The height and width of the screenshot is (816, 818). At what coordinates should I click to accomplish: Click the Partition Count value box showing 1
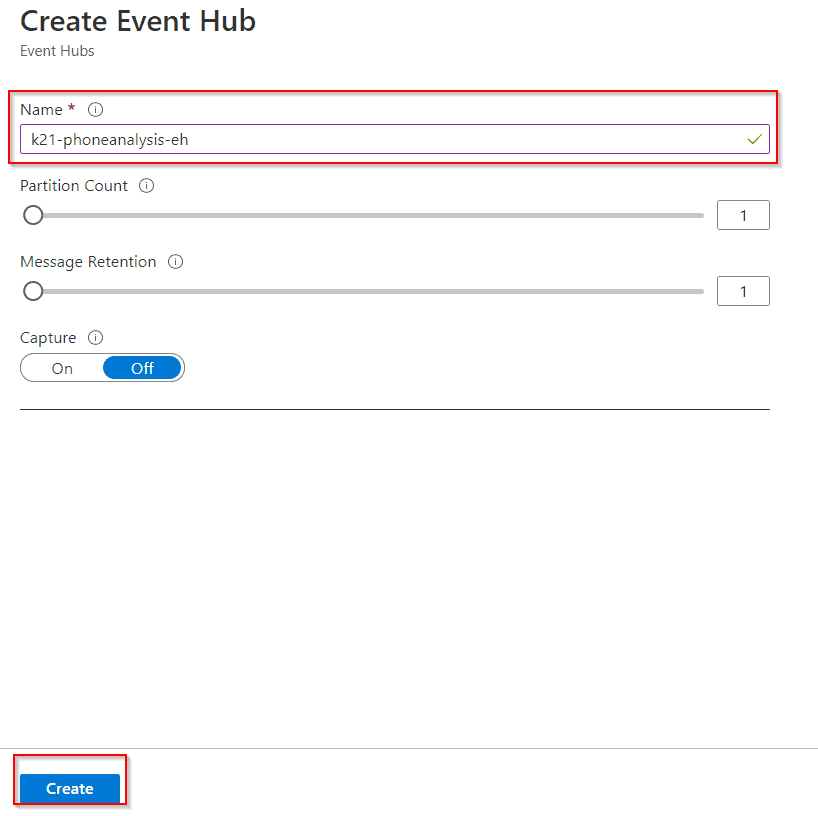coord(743,214)
